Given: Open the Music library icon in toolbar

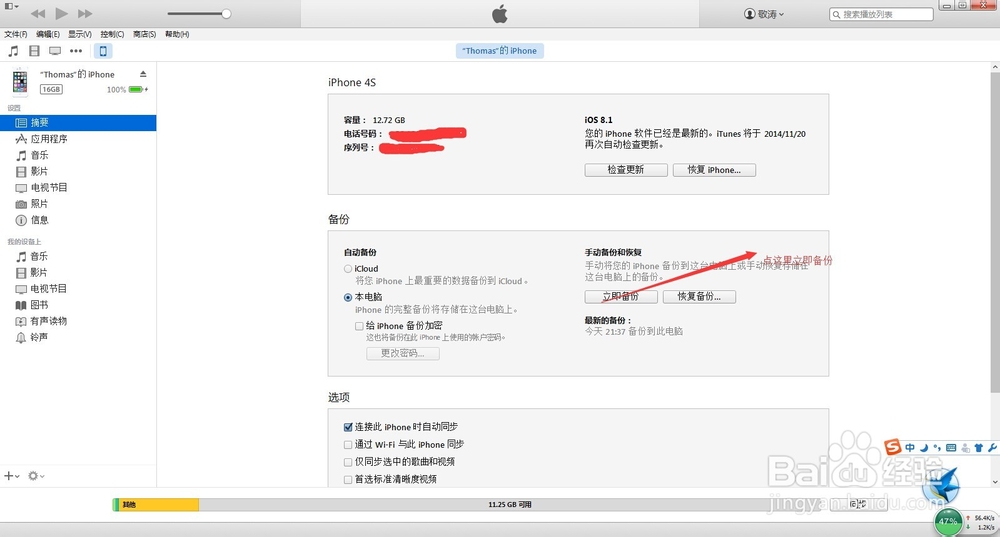Looking at the screenshot, I should (x=13, y=51).
